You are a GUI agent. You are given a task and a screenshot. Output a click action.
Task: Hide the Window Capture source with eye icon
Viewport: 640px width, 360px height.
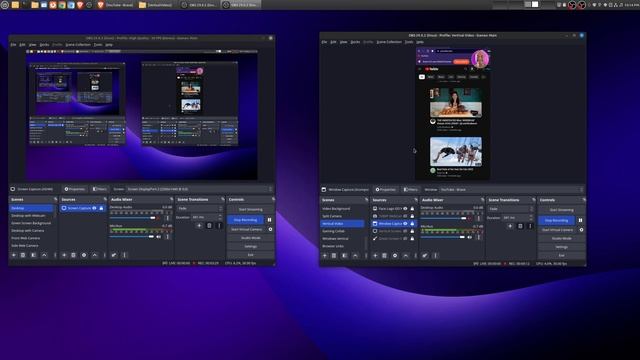tap(405, 224)
